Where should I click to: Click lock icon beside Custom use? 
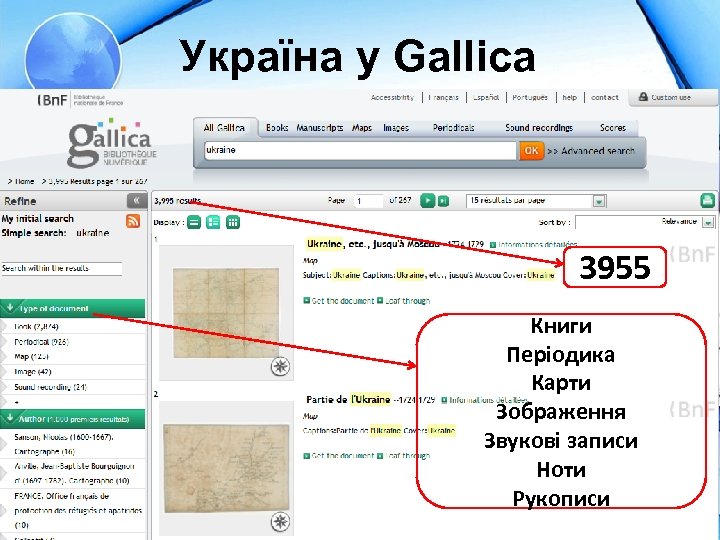coord(643,97)
